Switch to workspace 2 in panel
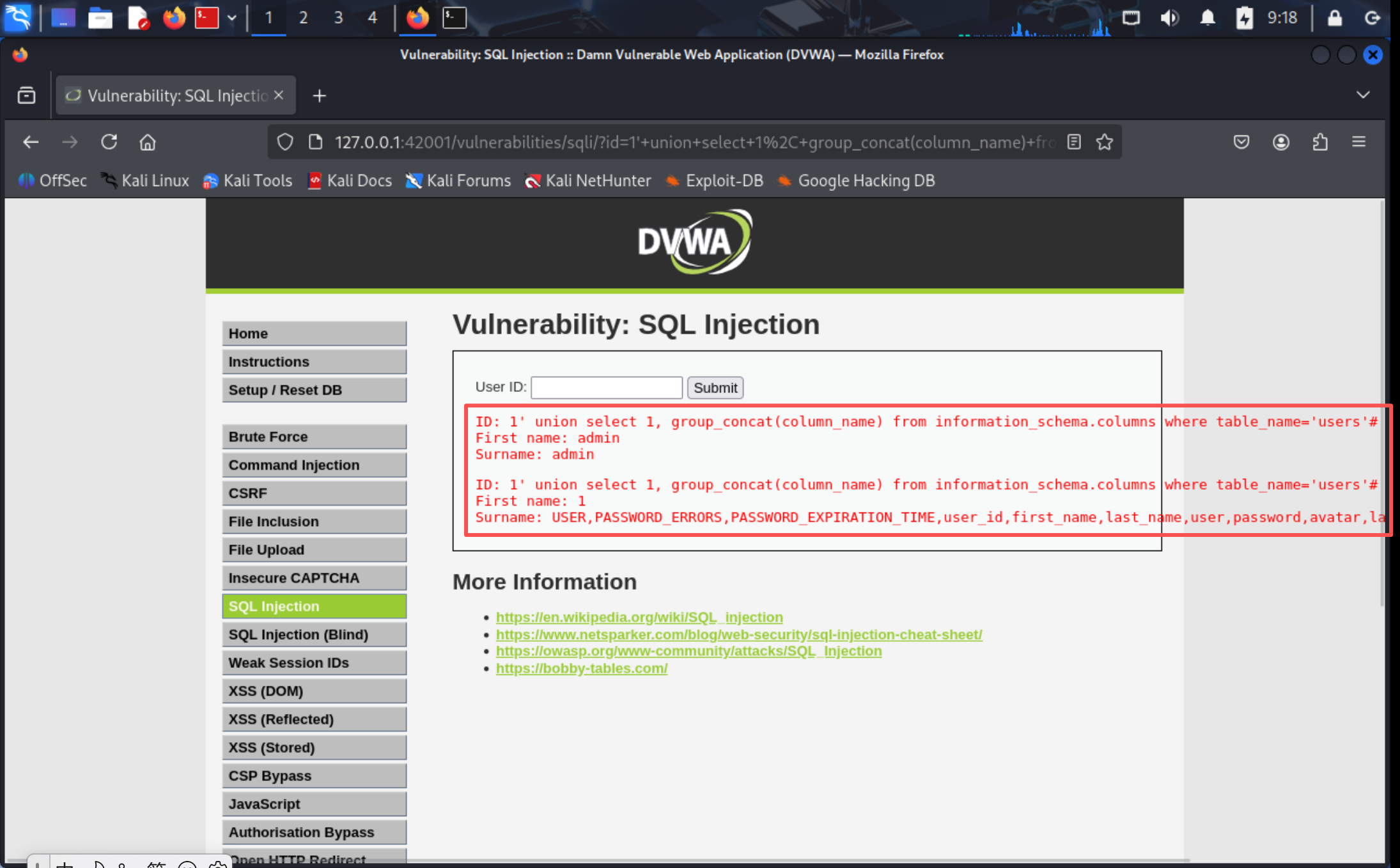This screenshot has width=1400, height=868. (303, 18)
